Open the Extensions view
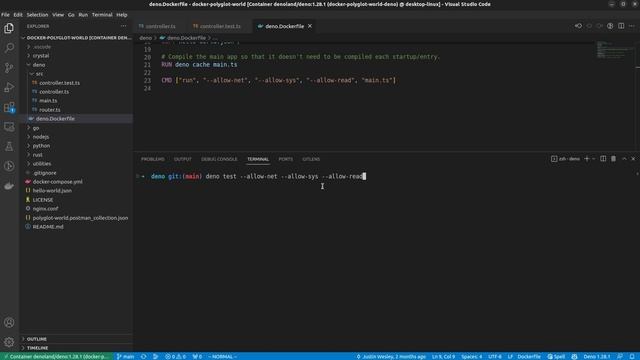 pos(9,107)
